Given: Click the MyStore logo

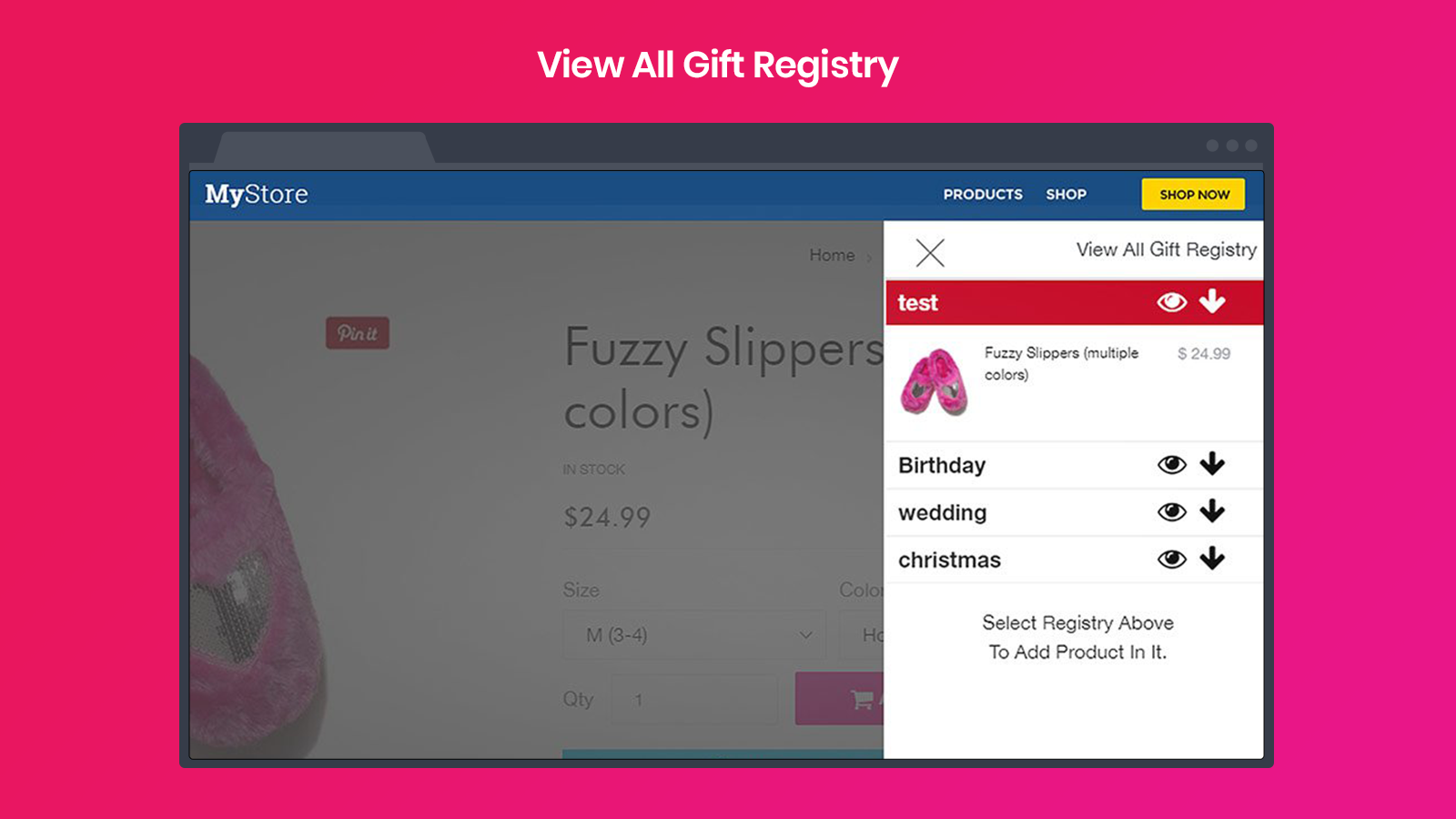Looking at the screenshot, I should point(257,195).
